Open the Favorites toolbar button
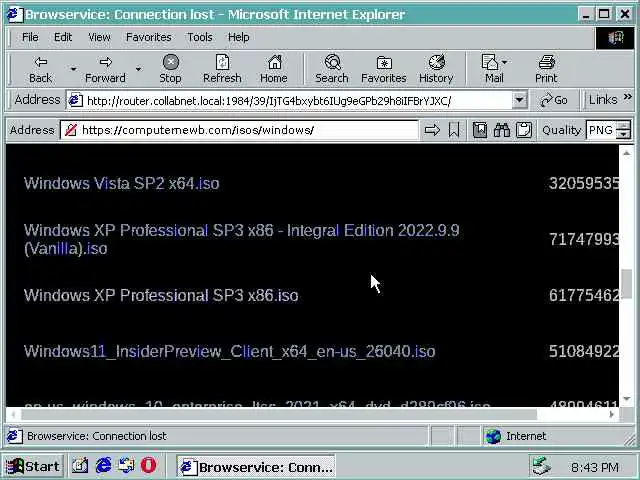This screenshot has height=480, width=640. [x=384, y=69]
